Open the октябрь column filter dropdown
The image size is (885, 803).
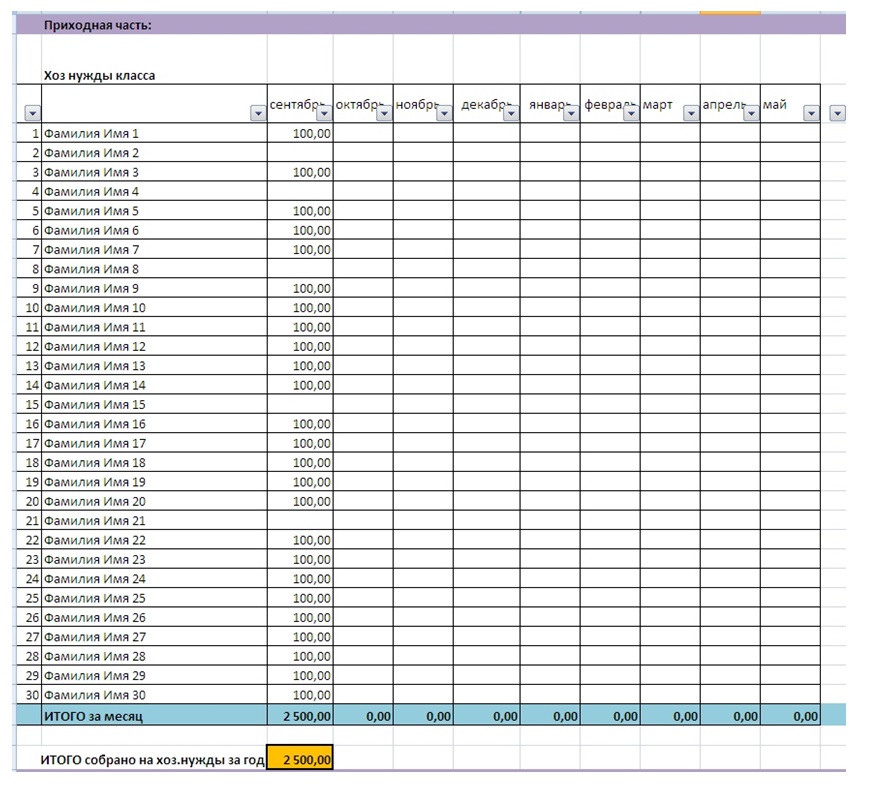(x=384, y=113)
